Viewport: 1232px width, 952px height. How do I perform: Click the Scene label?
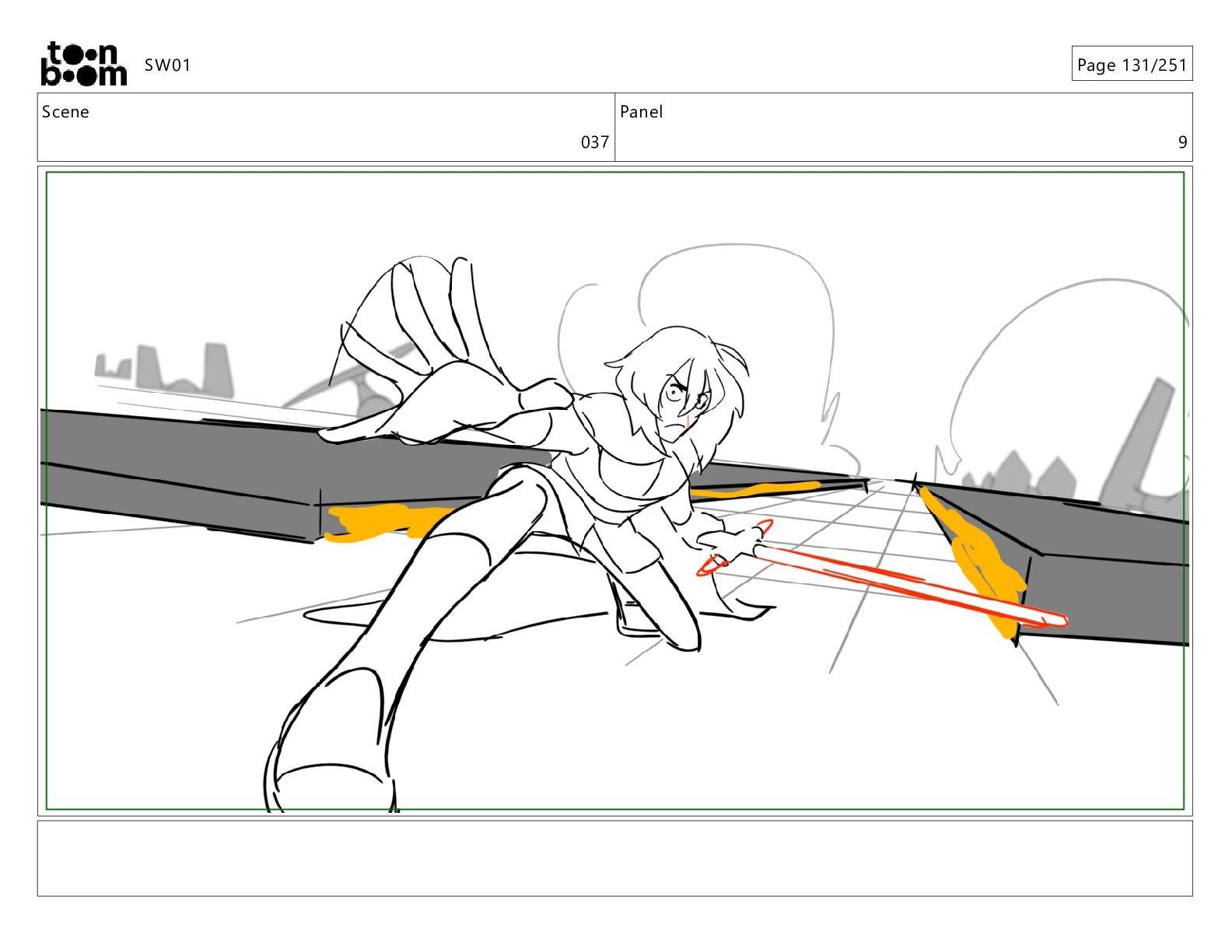[x=65, y=112]
